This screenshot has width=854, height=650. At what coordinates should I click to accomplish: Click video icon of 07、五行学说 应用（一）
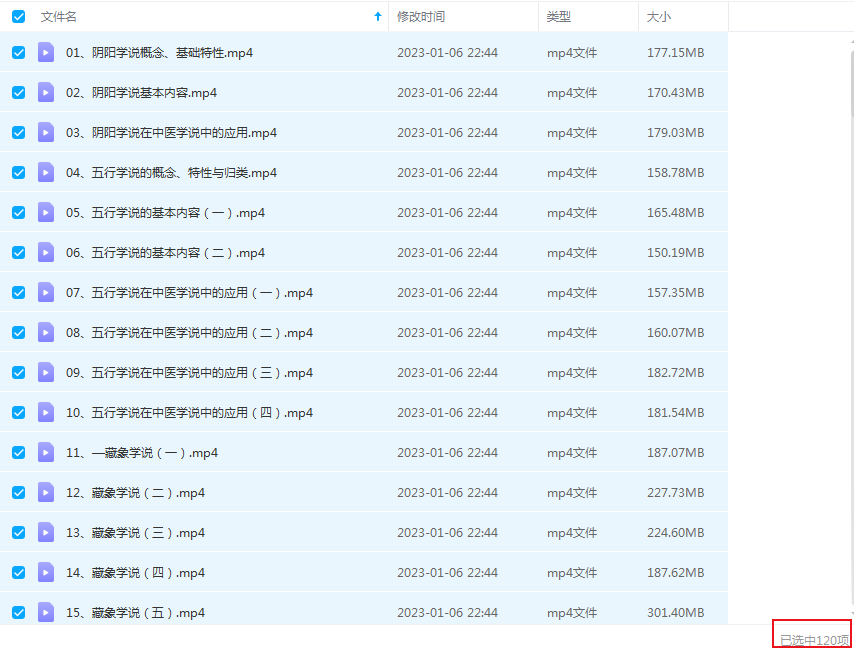coord(46,293)
